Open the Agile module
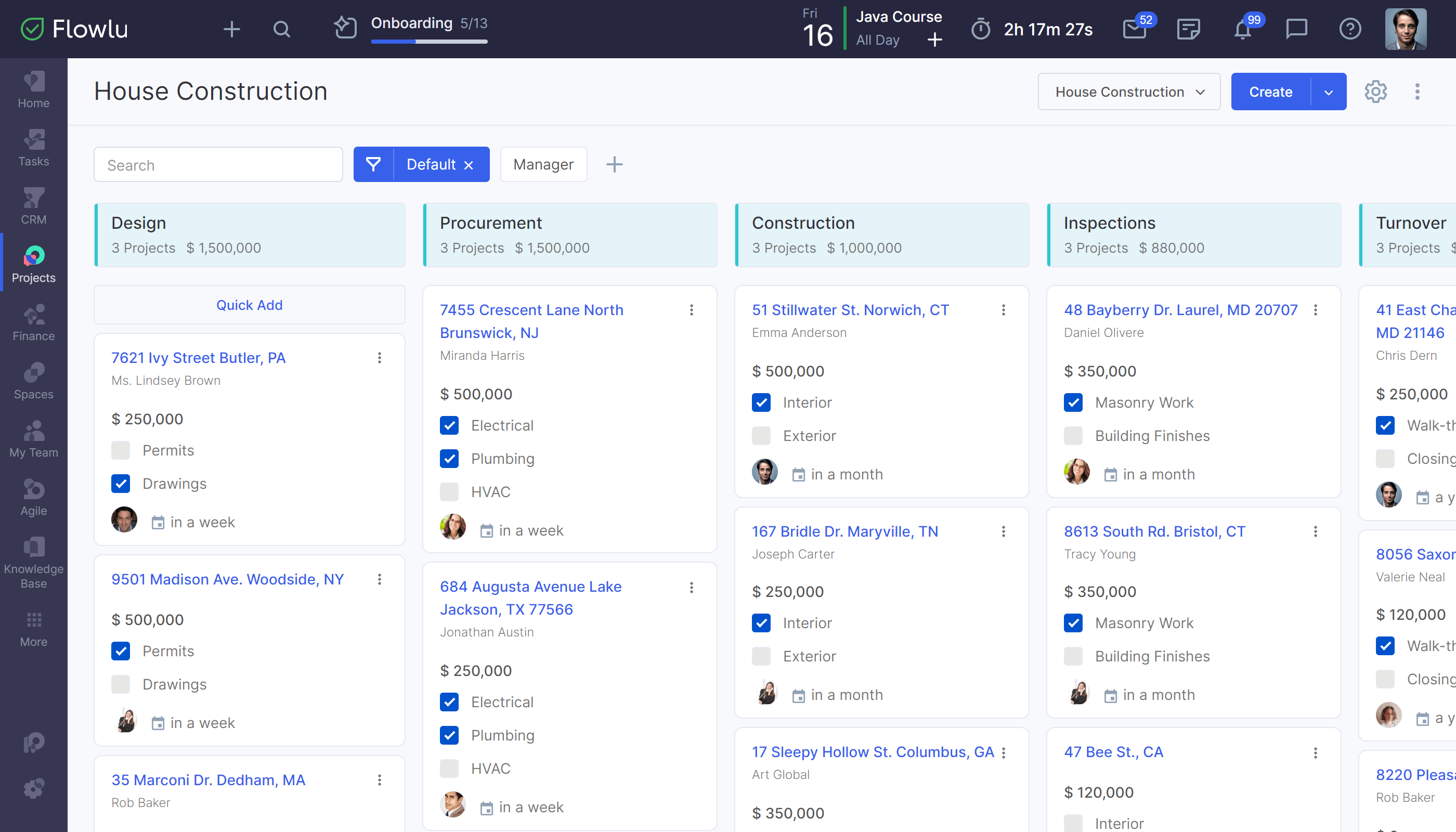The height and width of the screenshot is (832, 1456). pyautogui.click(x=33, y=495)
